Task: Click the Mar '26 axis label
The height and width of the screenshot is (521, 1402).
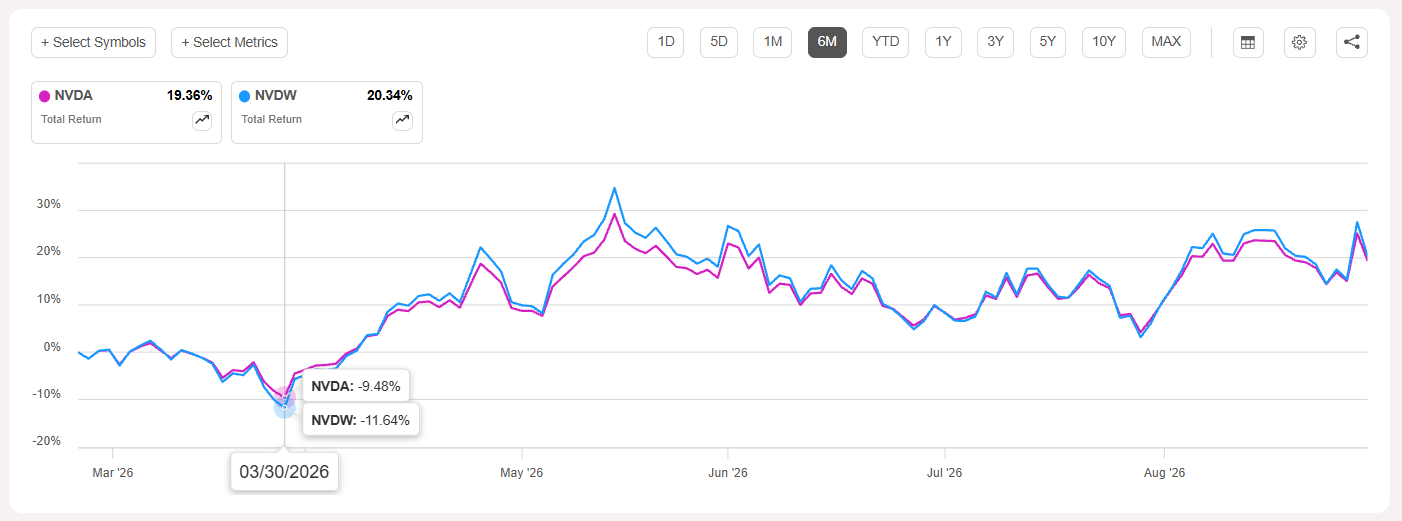Action: tap(112, 472)
